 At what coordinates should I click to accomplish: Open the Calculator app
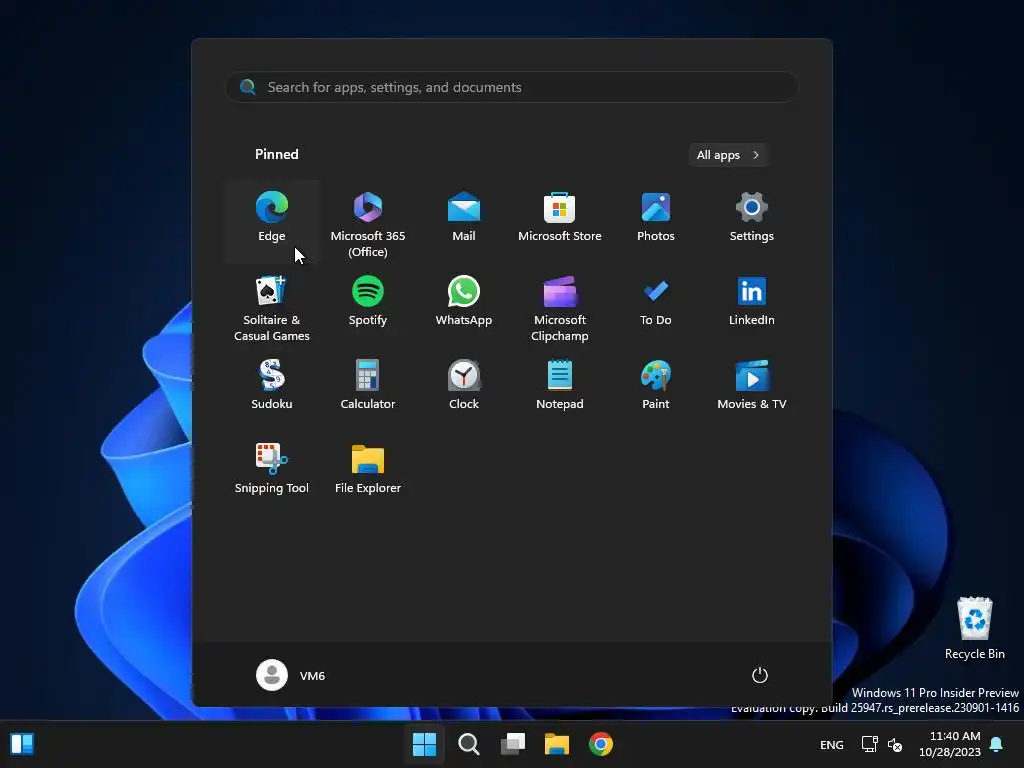click(368, 388)
